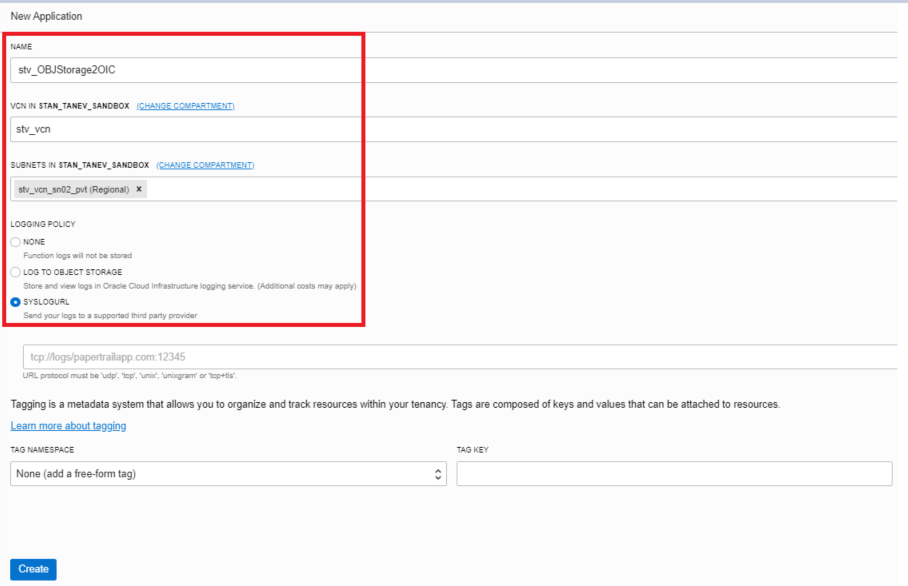Select the NONE logging policy radio
Viewport: 908px width, 586px height.
tap(15, 242)
